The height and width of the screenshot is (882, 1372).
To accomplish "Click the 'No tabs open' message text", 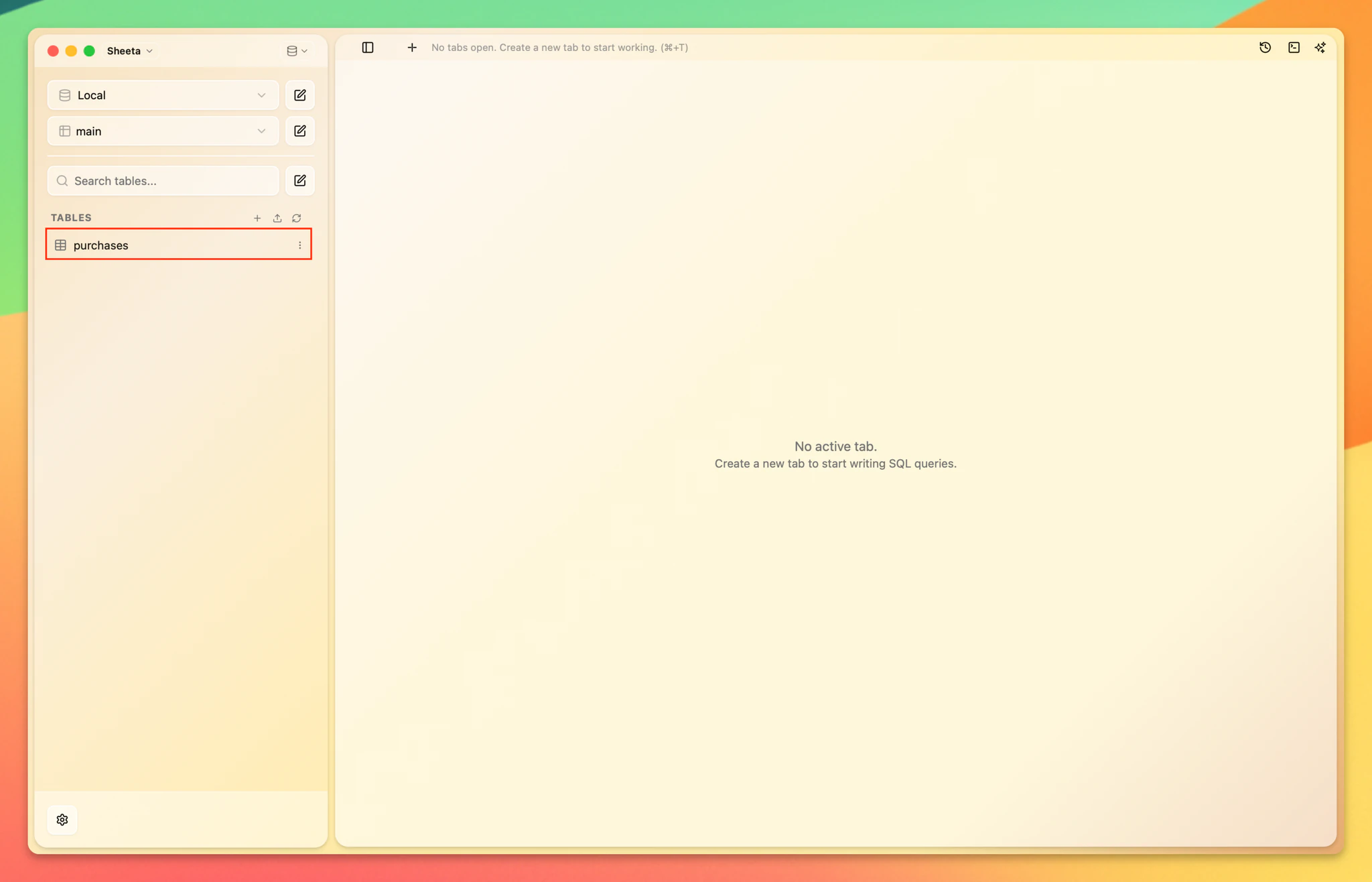I will (x=559, y=48).
